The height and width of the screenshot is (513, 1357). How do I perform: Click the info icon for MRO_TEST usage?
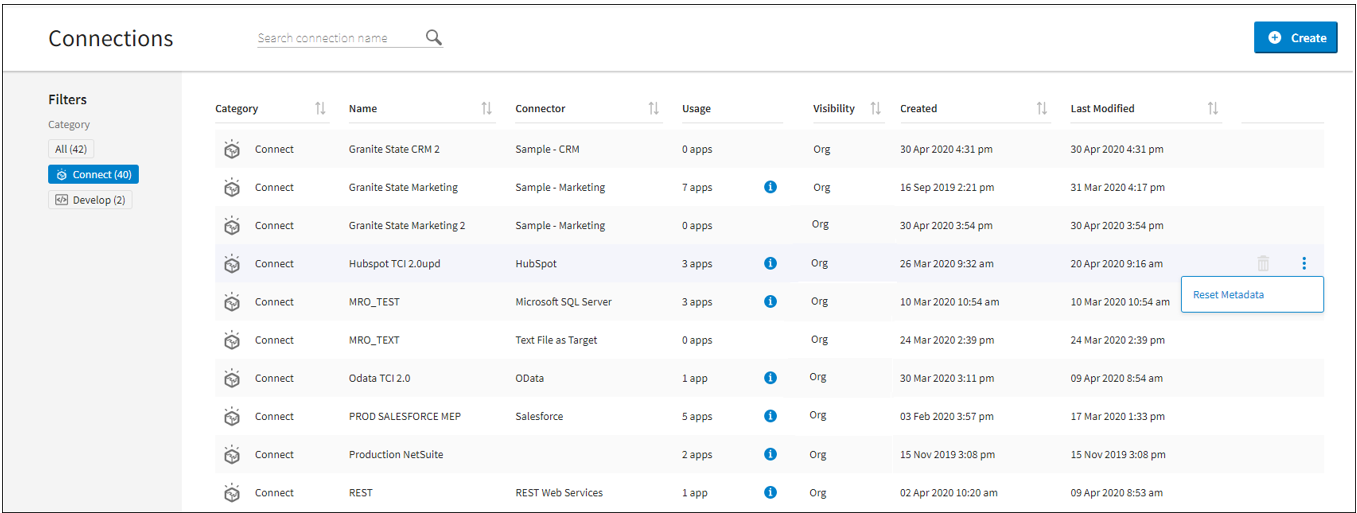pos(770,301)
